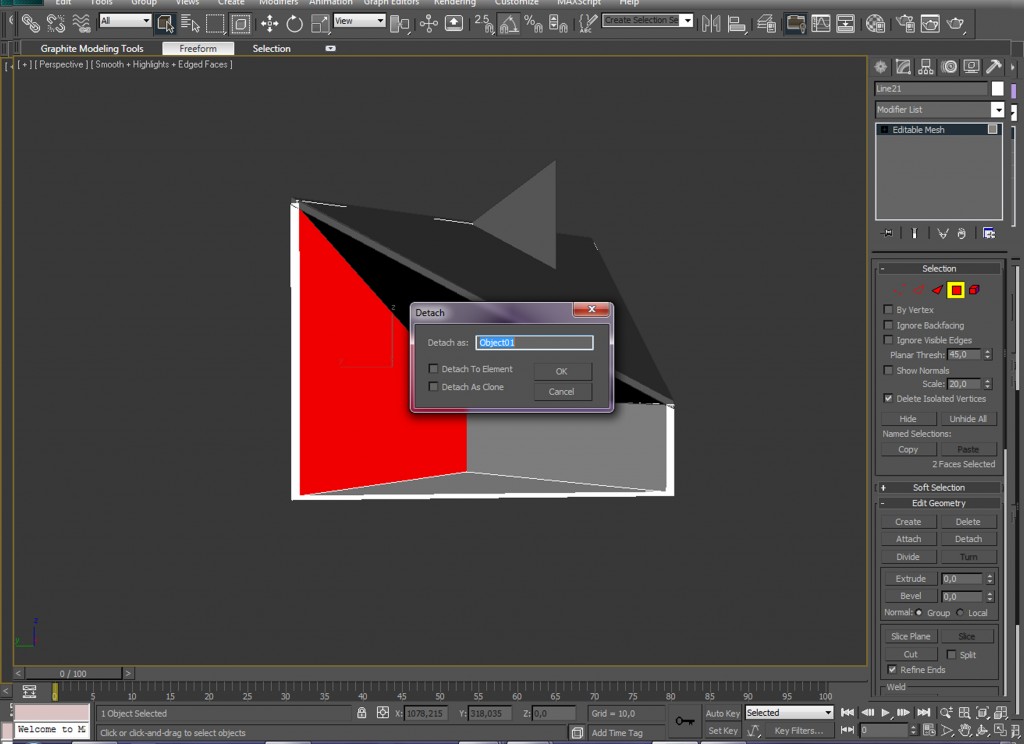Open the Selected key filter dropdown
This screenshot has width=1024, height=744.
[x=790, y=713]
